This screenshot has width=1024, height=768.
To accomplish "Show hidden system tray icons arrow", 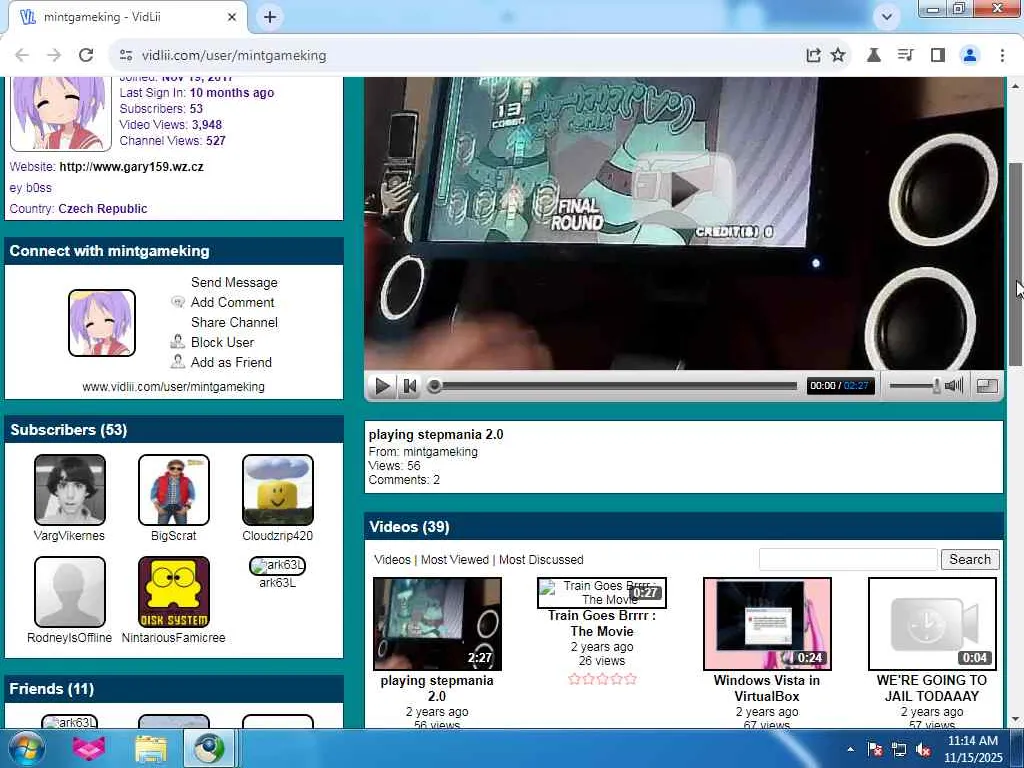I will coord(850,749).
